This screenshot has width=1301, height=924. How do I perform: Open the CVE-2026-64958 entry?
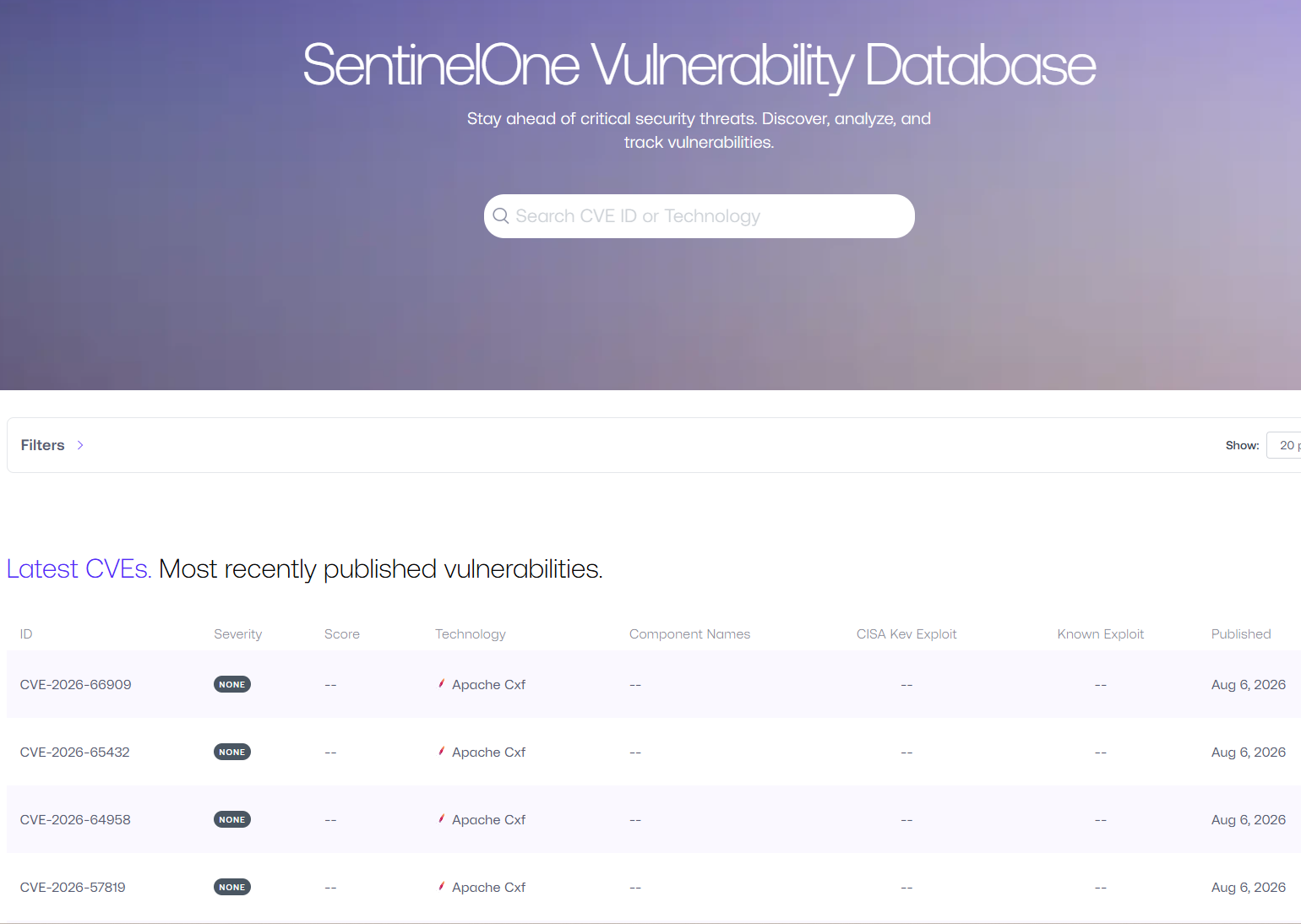click(75, 819)
